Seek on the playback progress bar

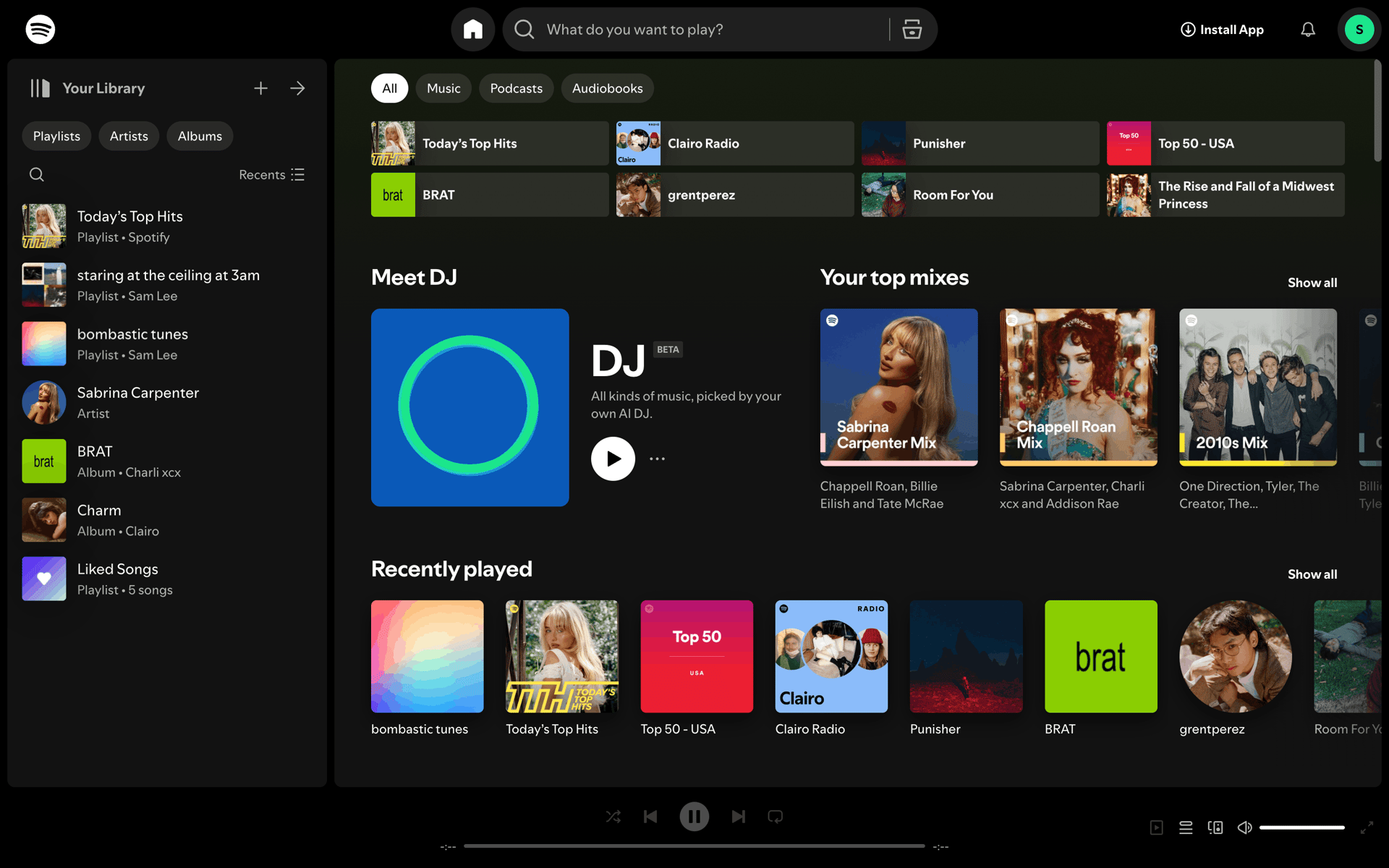[x=694, y=846]
